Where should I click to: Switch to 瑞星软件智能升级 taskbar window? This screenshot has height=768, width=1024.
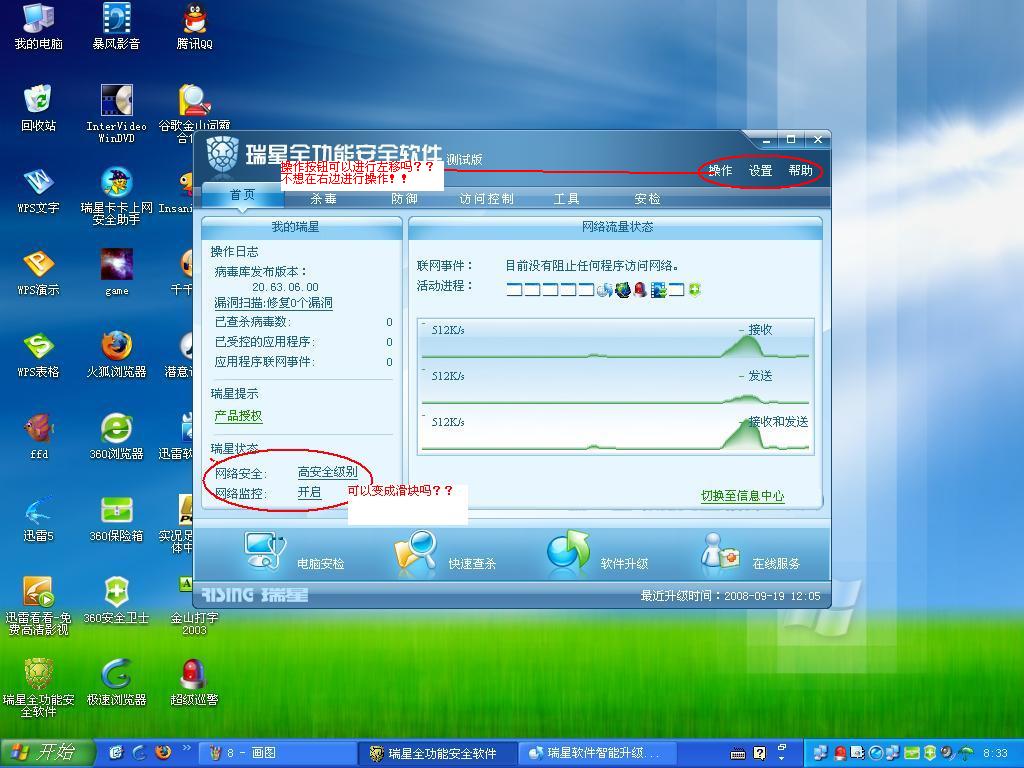[x=596, y=753]
